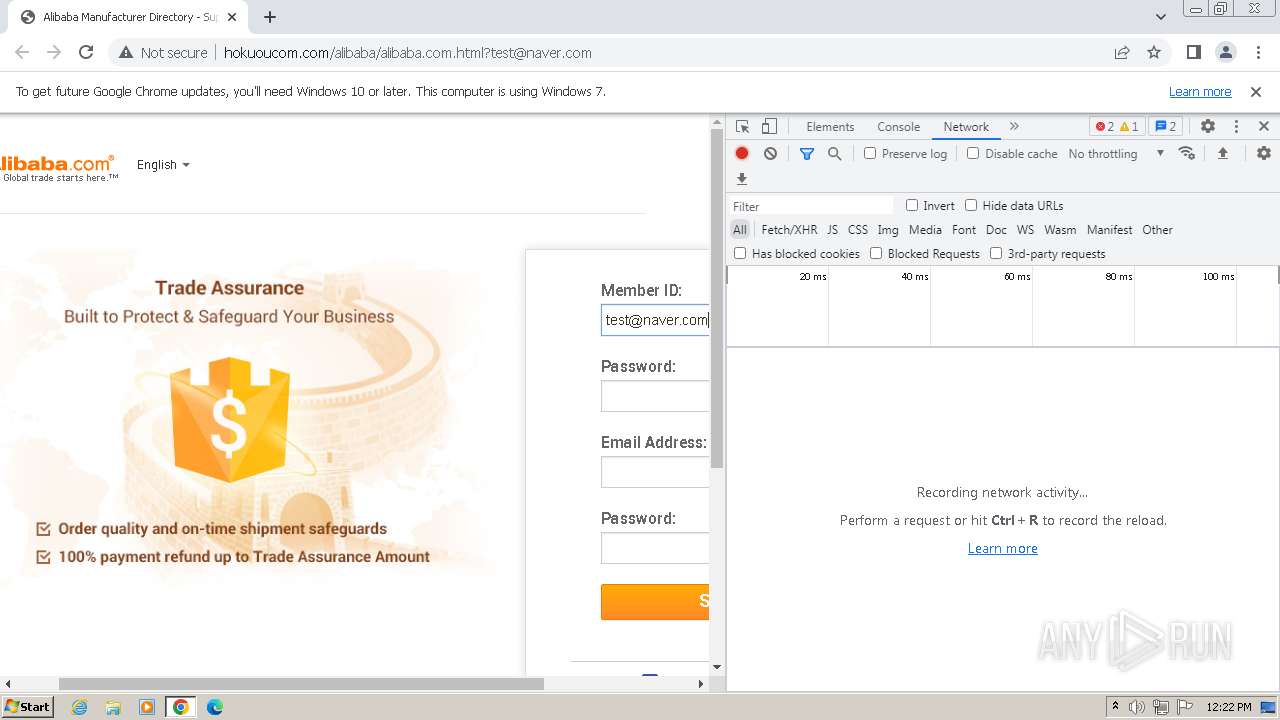Screen dimensions: 1280x720
Task: Clear the network log
Action: (x=770, y=153)
